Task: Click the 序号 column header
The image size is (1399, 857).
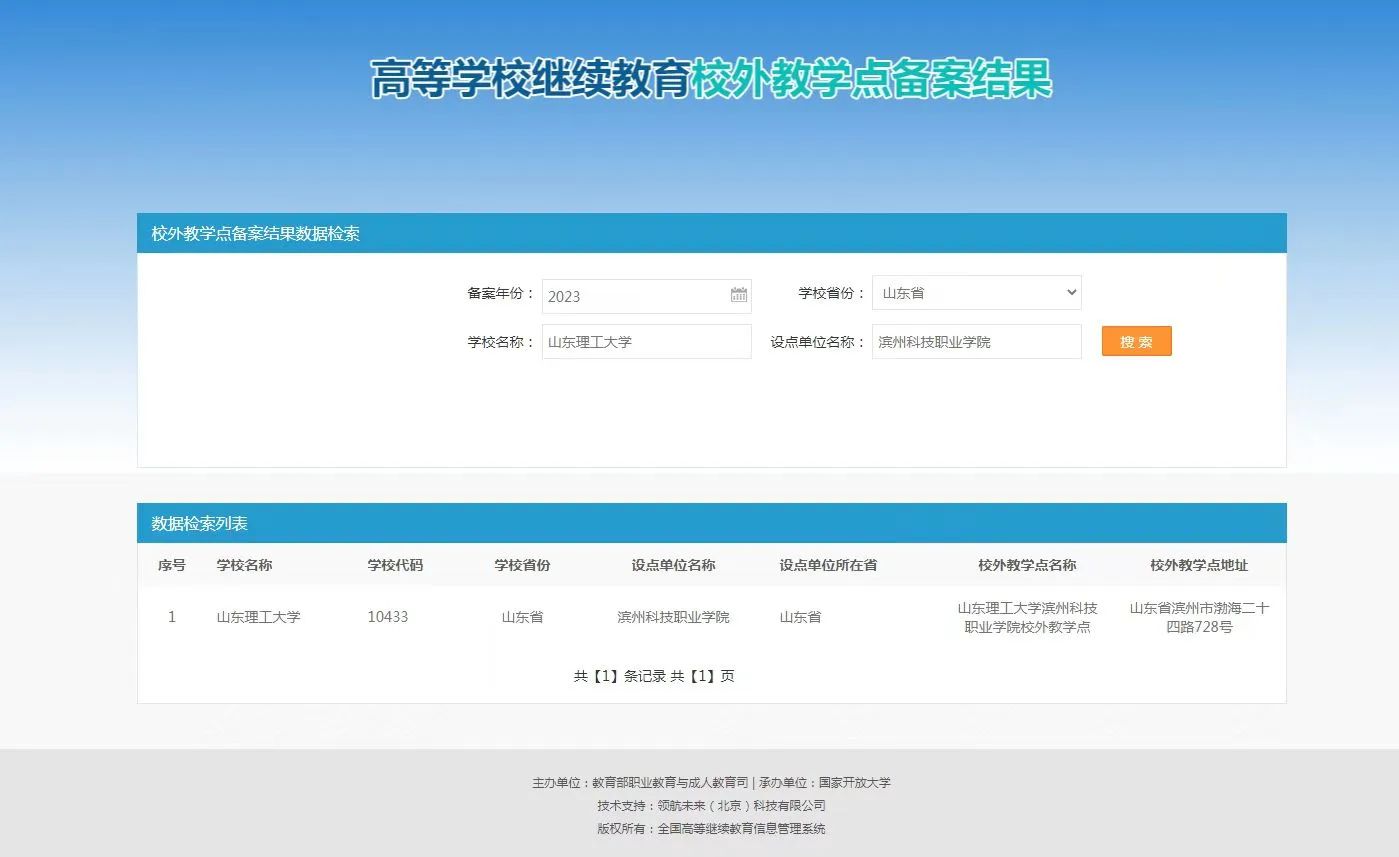Action: pos(172,565)
